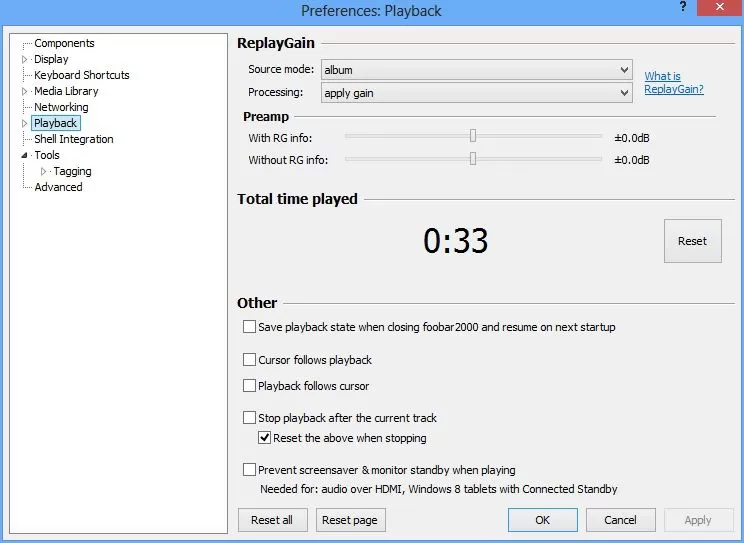
Task: Click the title bar help question mark
Action: 683,7
